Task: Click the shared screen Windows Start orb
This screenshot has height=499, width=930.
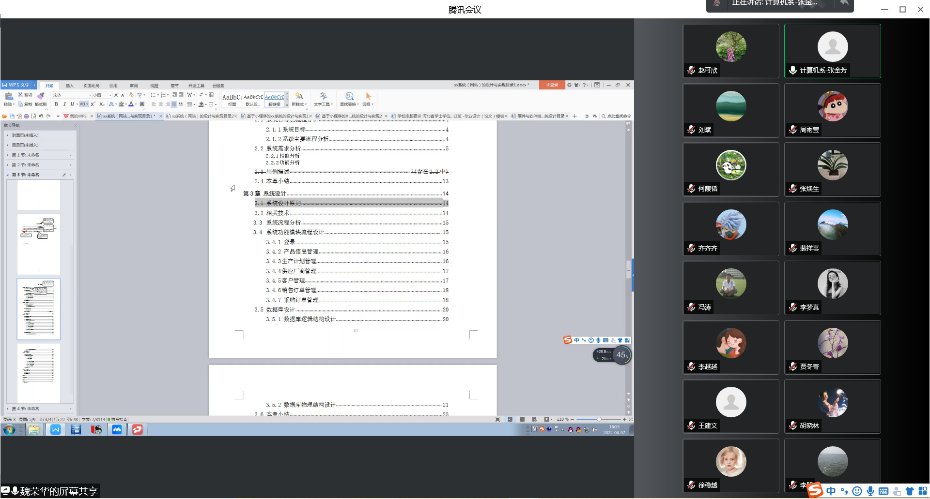Action: point(9,430)
